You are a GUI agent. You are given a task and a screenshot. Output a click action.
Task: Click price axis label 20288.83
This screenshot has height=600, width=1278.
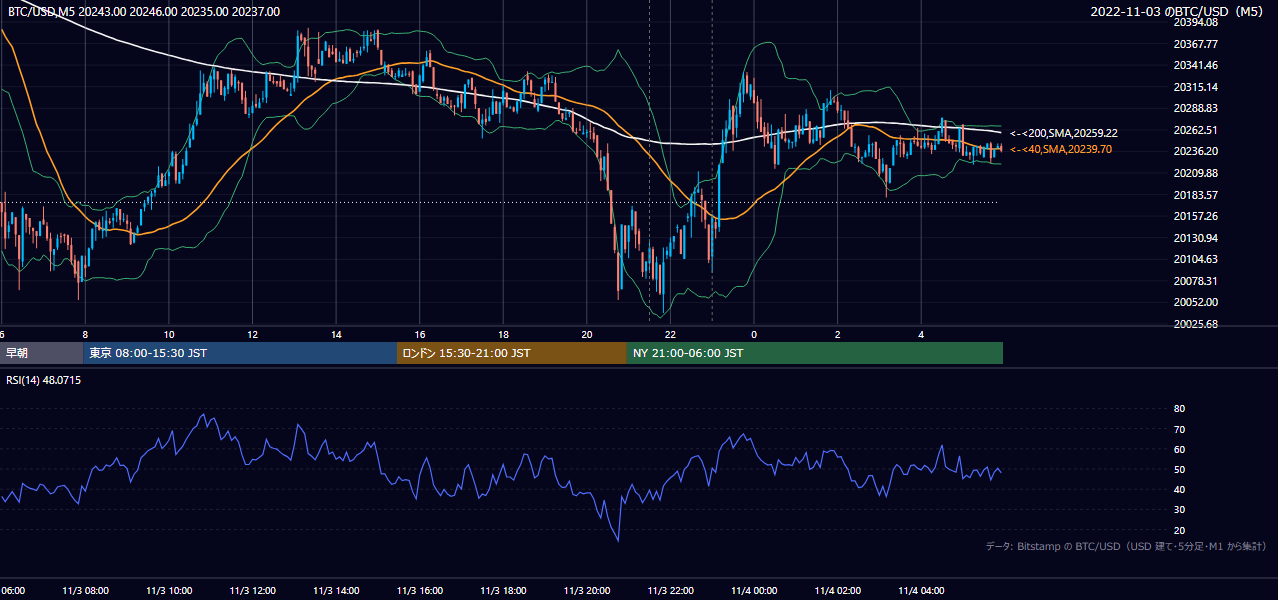pyautogui.click(x=1195, y=108)
